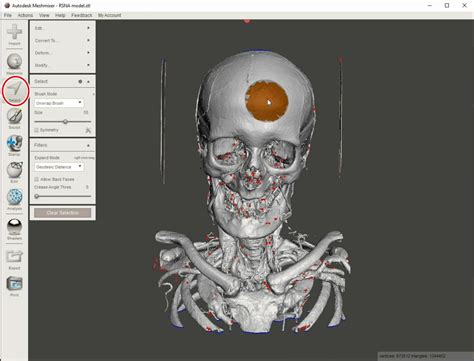Click the Expand Mode label
This screenshot has height=361, width=474.
click(x=47, y=158)
